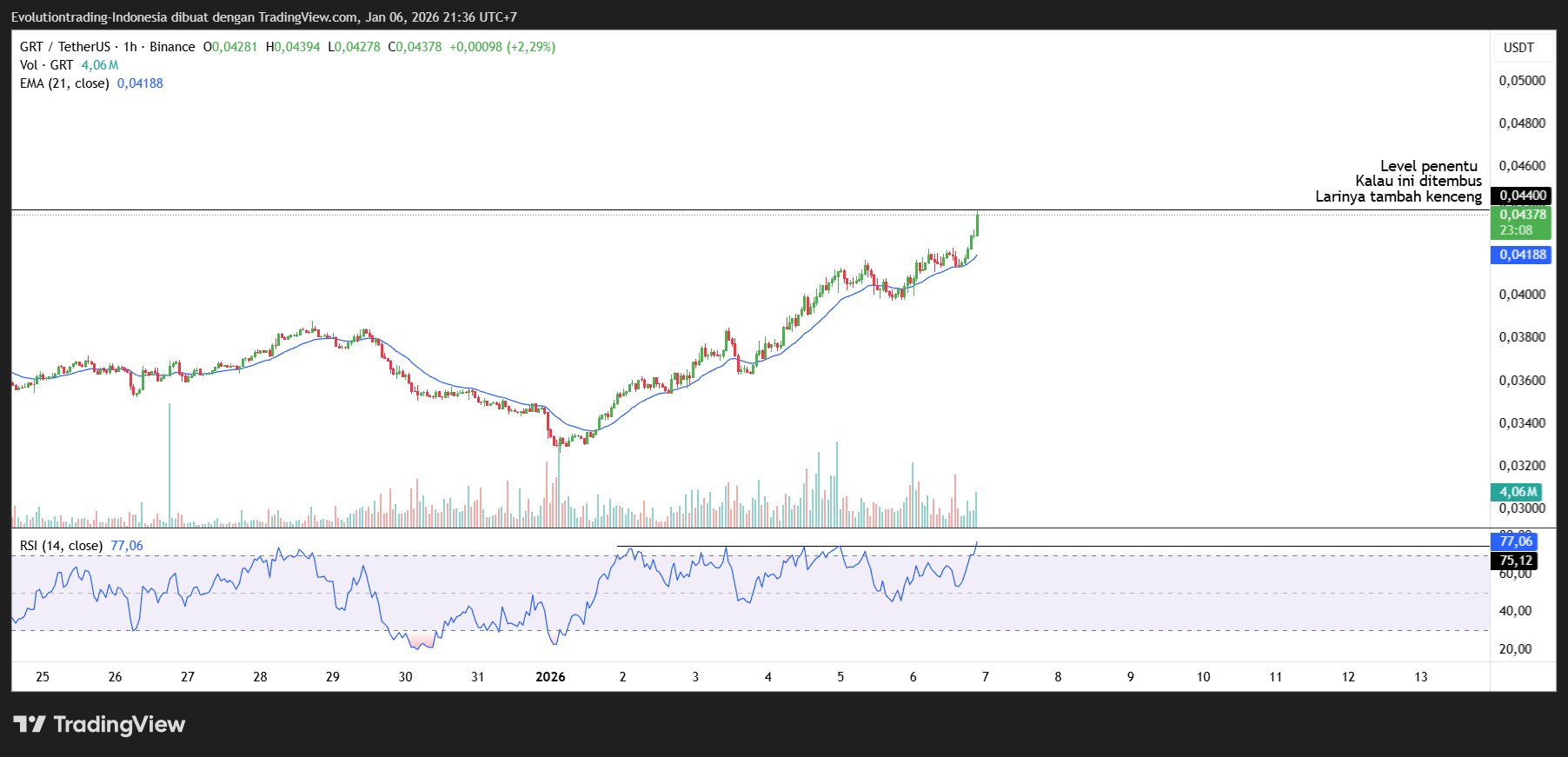
Task: Click the 0,05000 price scale label
Action: 1522,81
